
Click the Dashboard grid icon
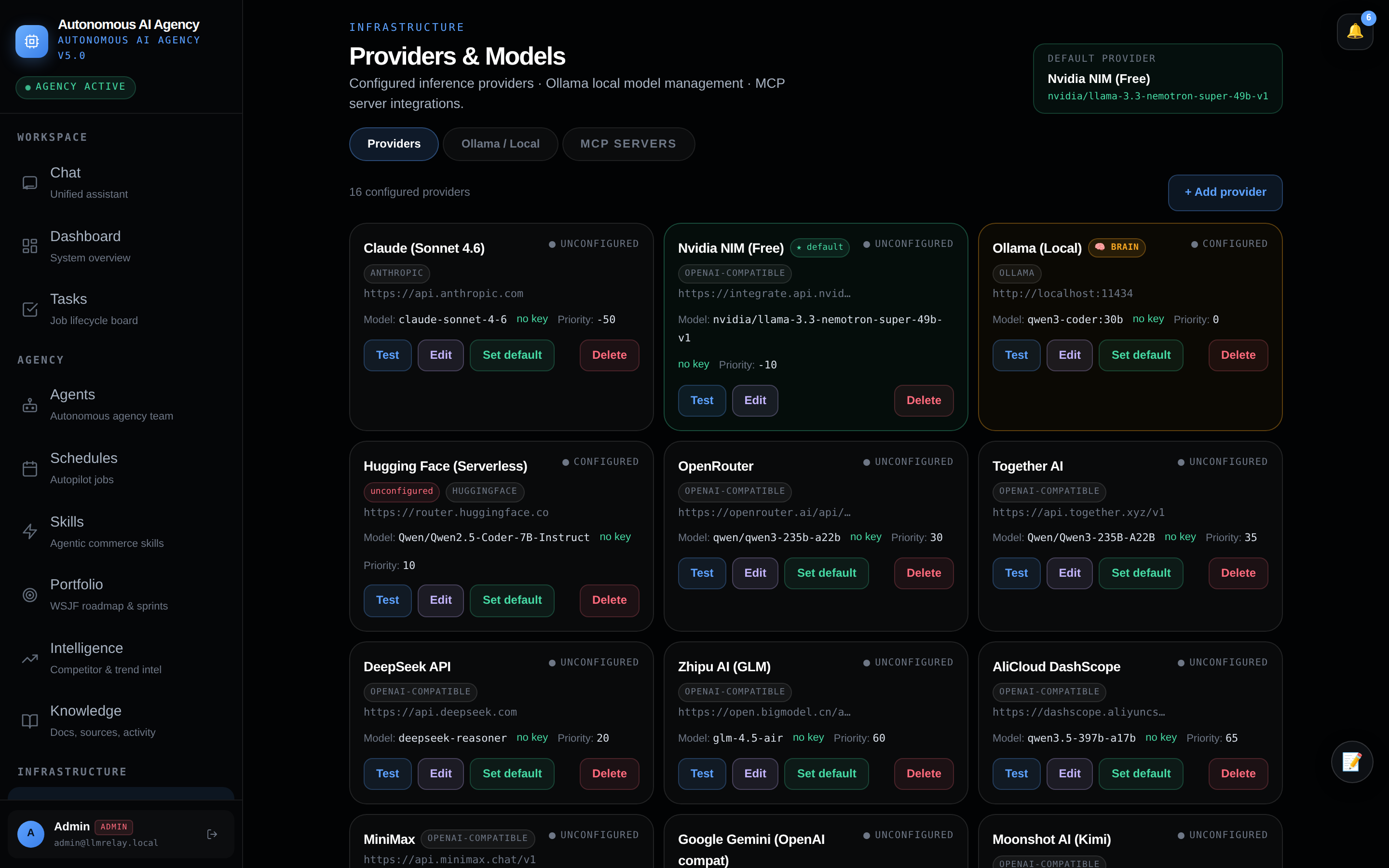pos(30,246)
